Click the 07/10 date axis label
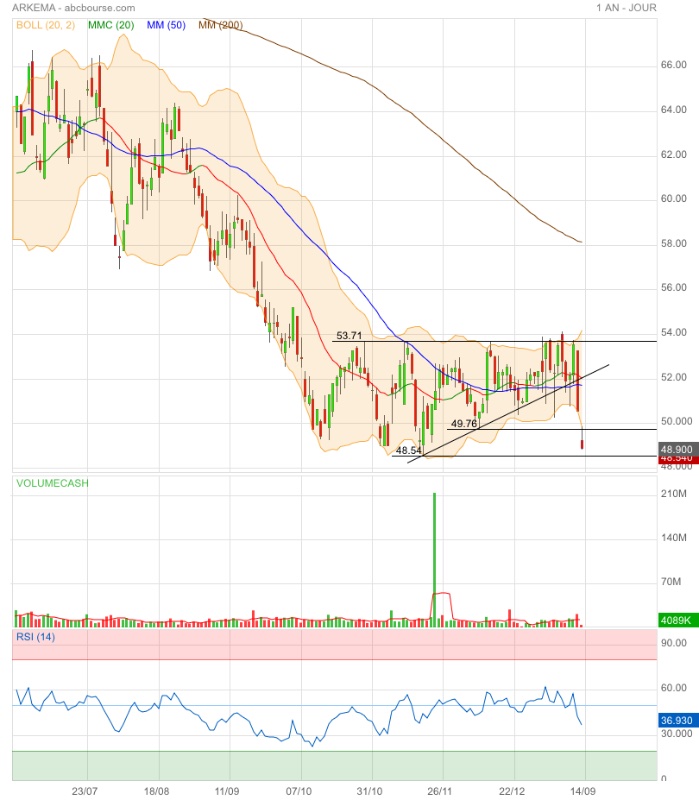This screenshot has width=699, height=800. point(298,791)
